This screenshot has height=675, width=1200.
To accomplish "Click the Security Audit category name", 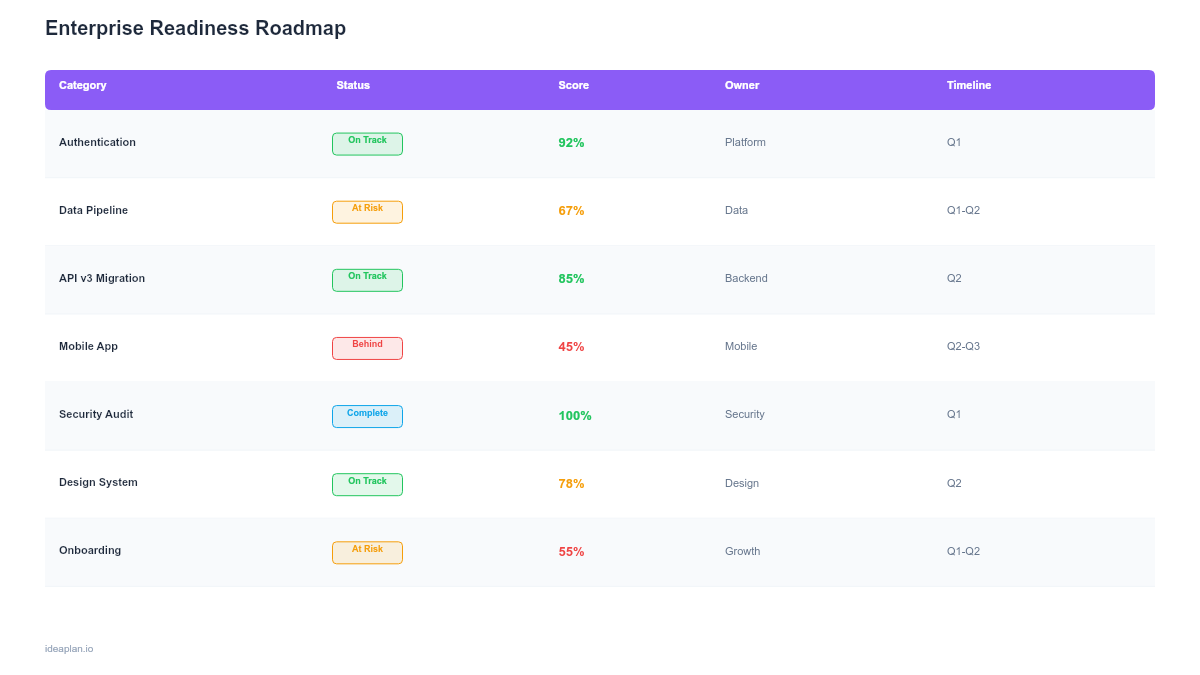I will (x=96, y=414).
